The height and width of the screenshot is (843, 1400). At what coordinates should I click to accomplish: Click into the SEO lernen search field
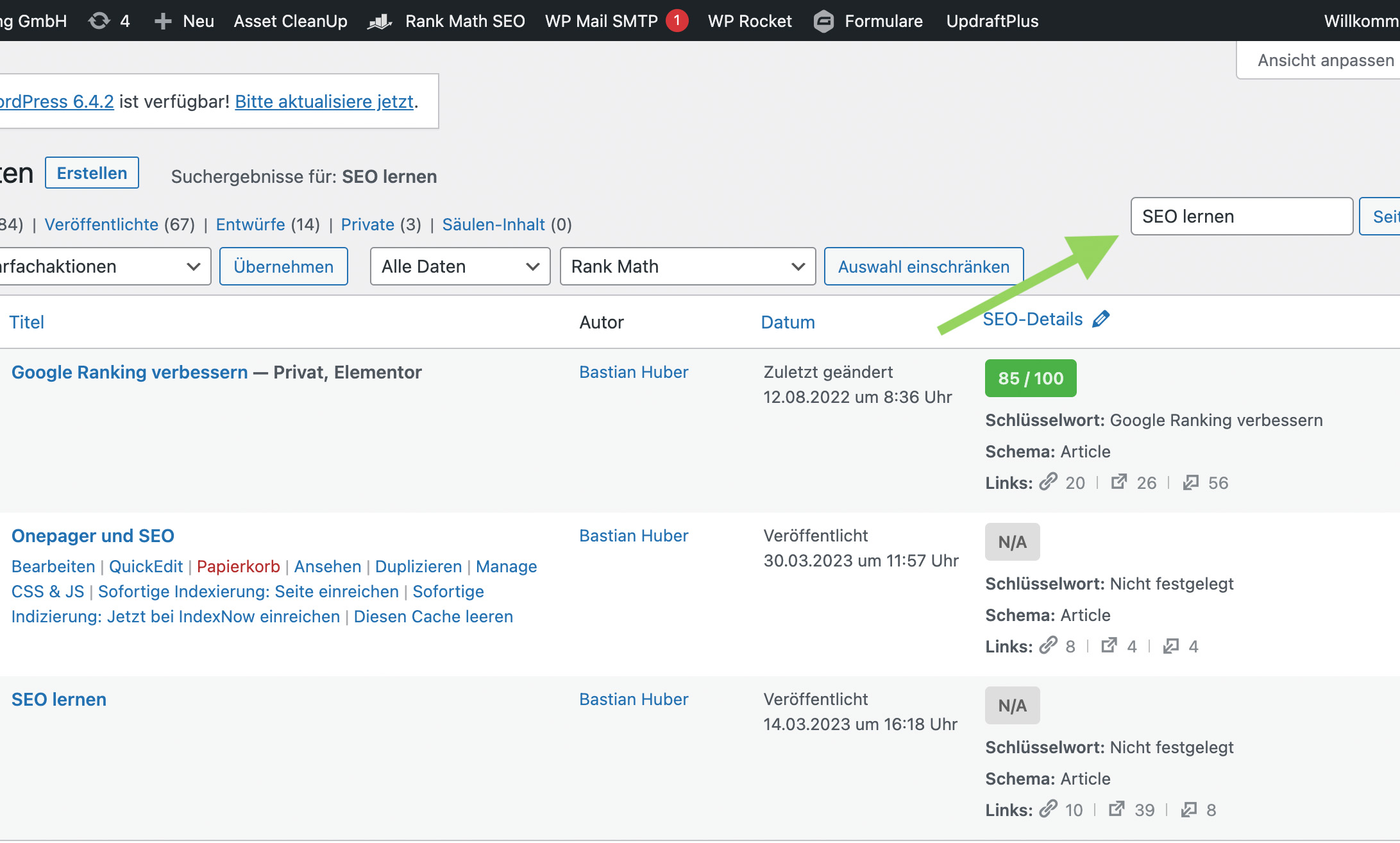1242,216
